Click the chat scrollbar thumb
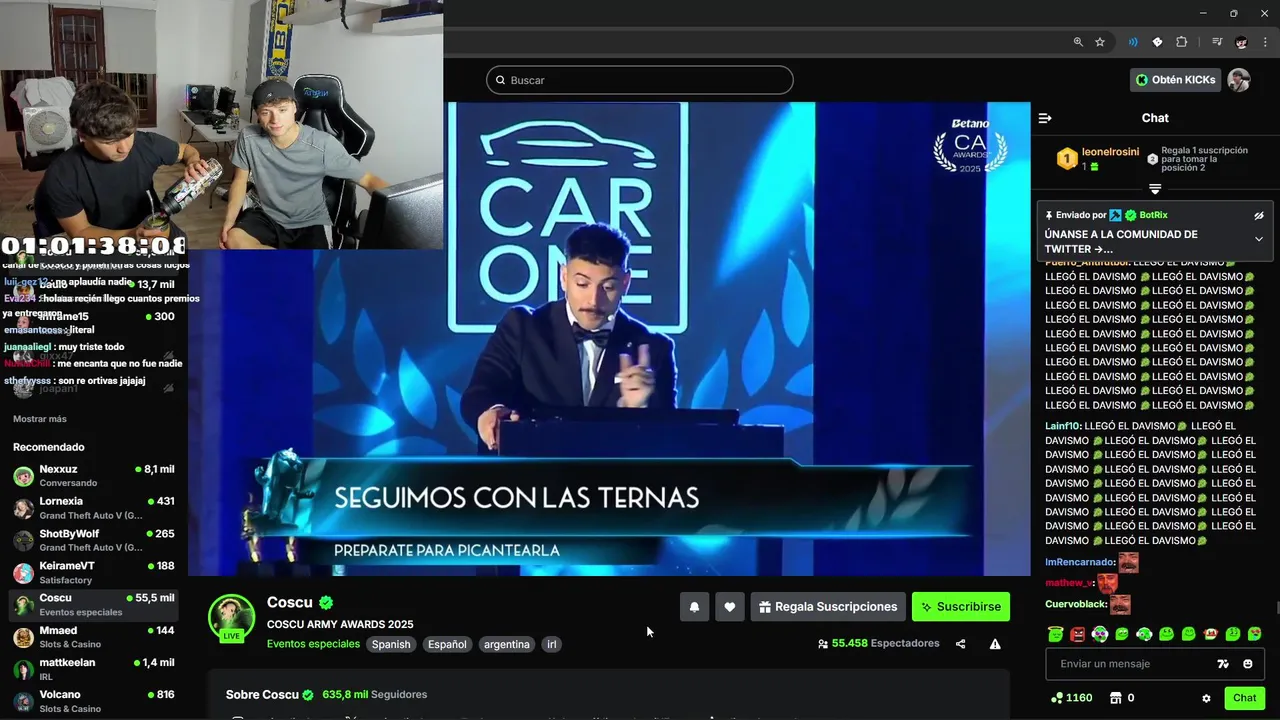Image resolution: width=1280 pixels, height=720 pixels. pyautogui.click(x=1276, y=609)
